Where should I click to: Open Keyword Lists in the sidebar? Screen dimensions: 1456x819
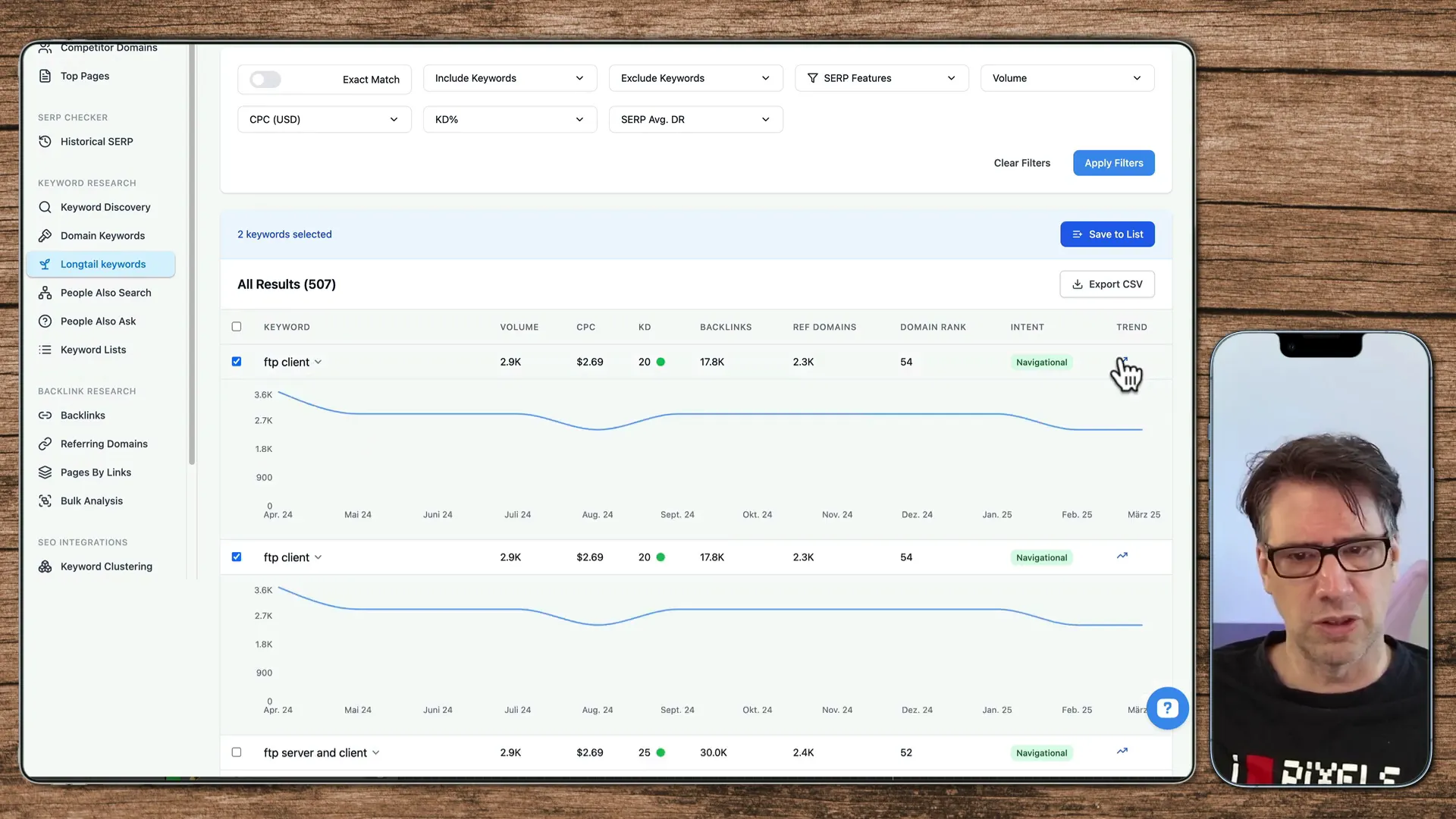[x=93, y=350]
